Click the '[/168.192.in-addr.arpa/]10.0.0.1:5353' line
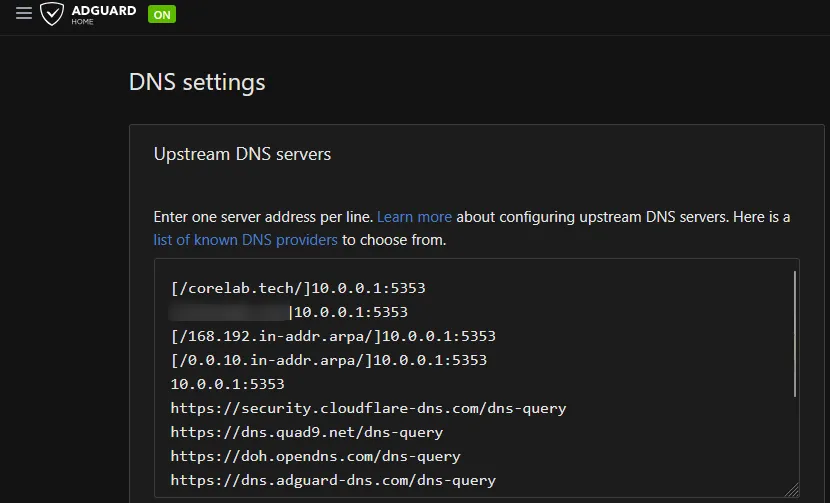The width and height of the screenshot is (830, 503). 333,336
